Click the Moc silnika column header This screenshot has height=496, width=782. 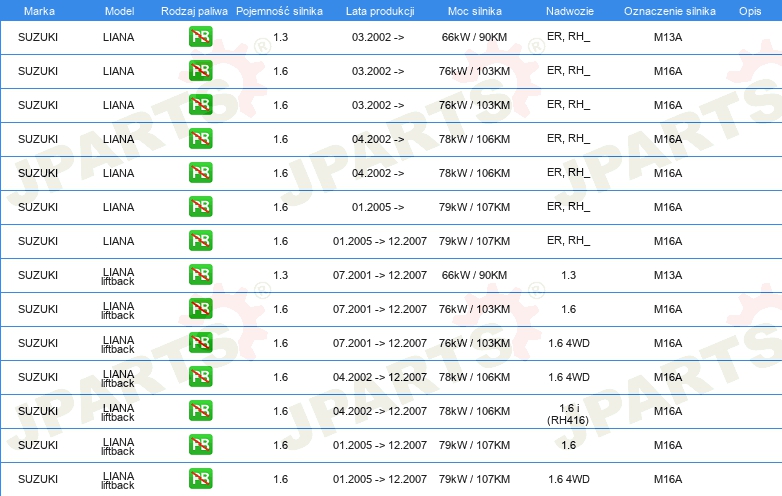tap(475, 11)
